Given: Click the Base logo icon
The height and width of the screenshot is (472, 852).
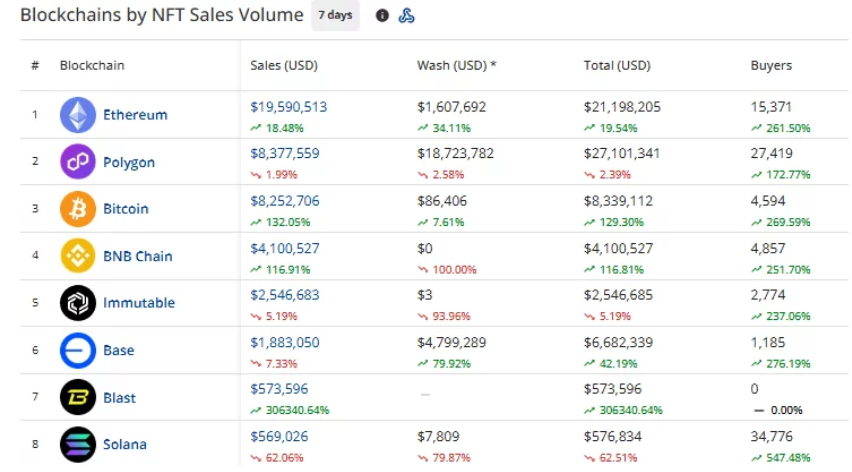Looking at the screenshot, I should (x=78, y=350).
